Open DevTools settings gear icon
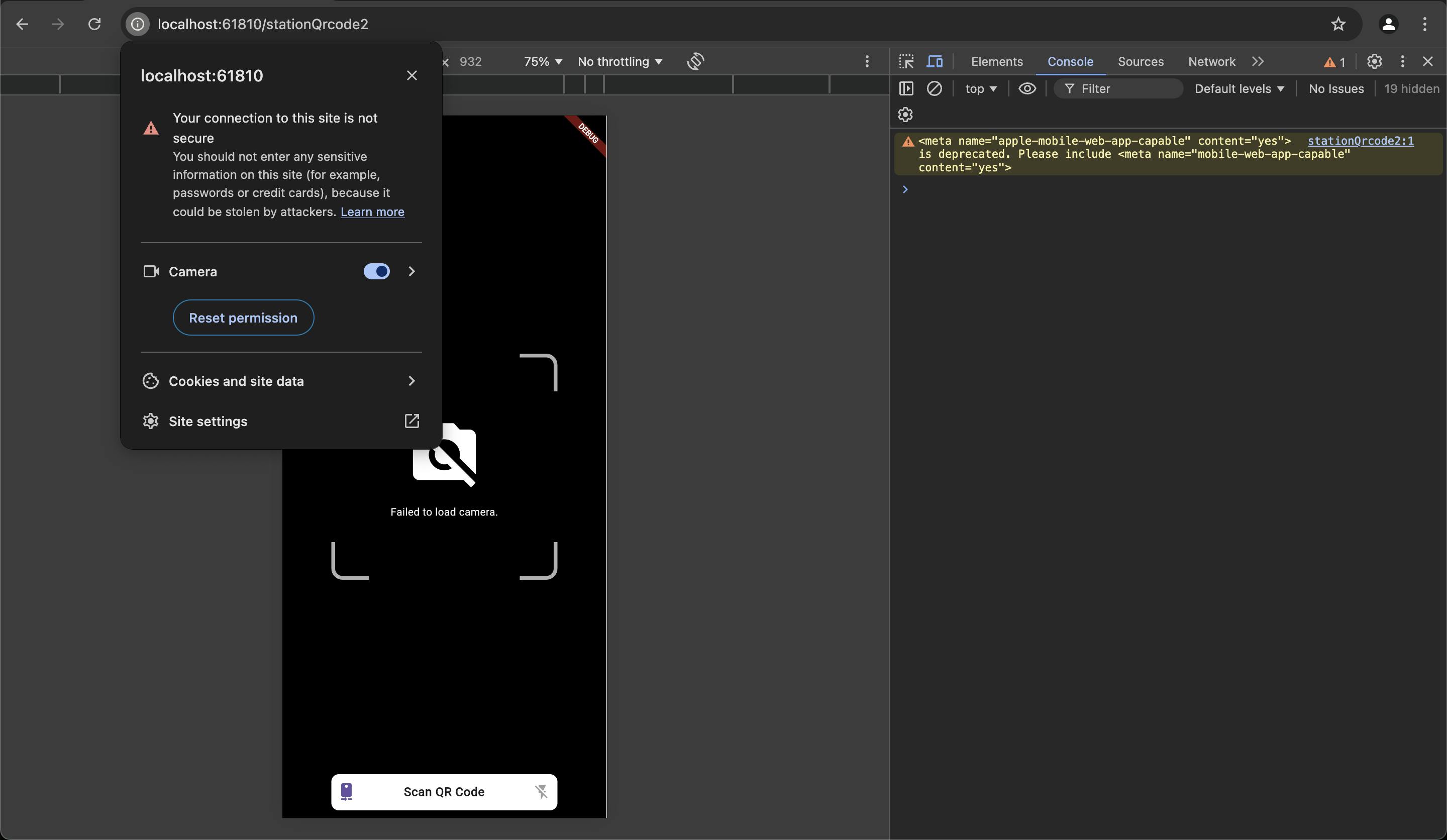Image resolution: width=1447 pixels, height=840 pixels. [x=1374, y=61]
